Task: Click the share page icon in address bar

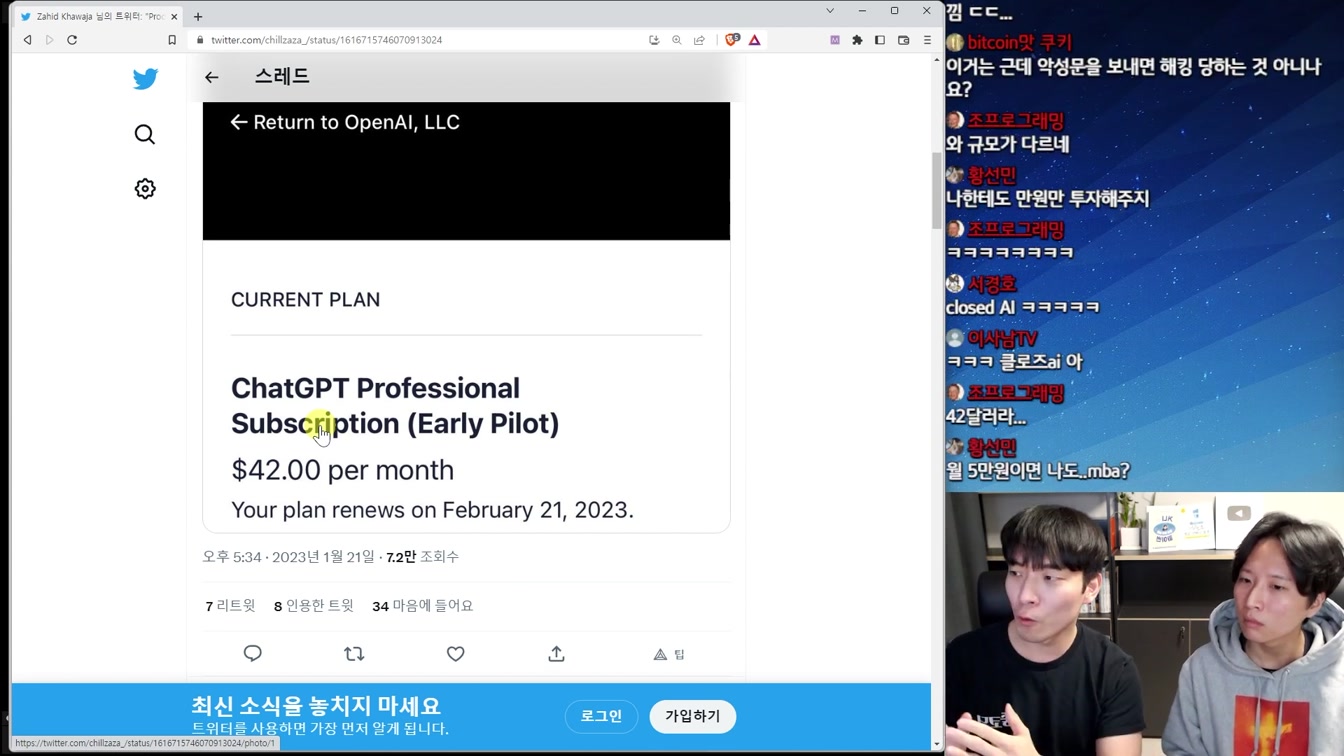Action: [x=699, y=40]
